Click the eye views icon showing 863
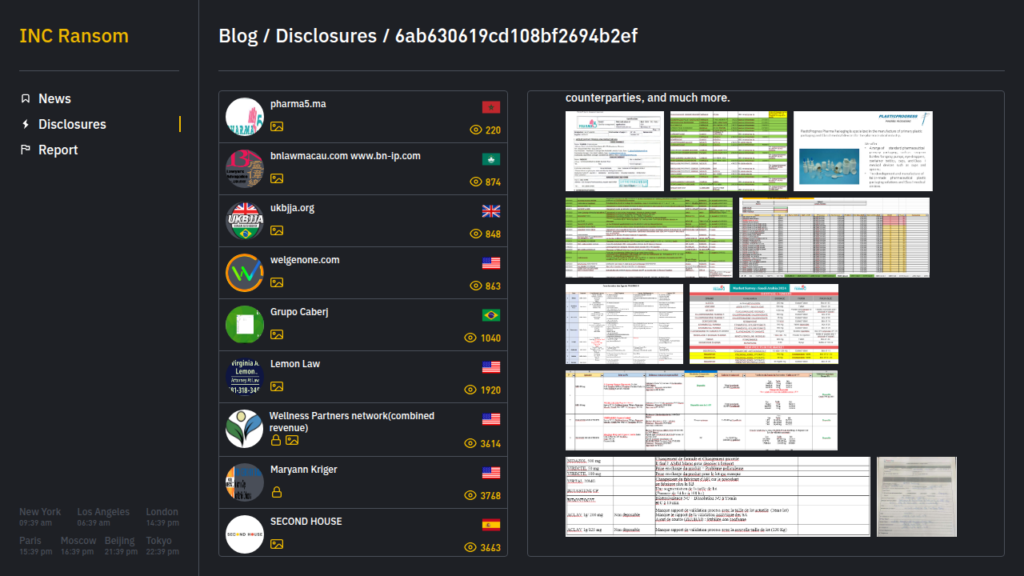 475,285
